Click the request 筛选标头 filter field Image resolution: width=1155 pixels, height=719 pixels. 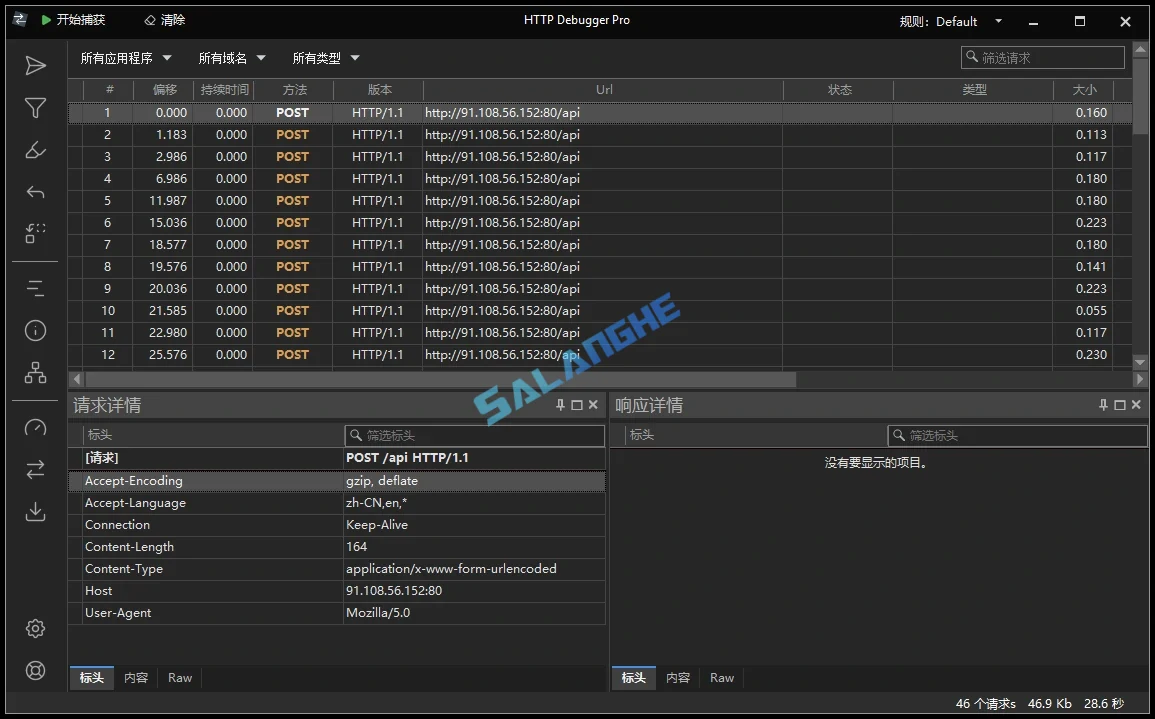coord(474,435)
